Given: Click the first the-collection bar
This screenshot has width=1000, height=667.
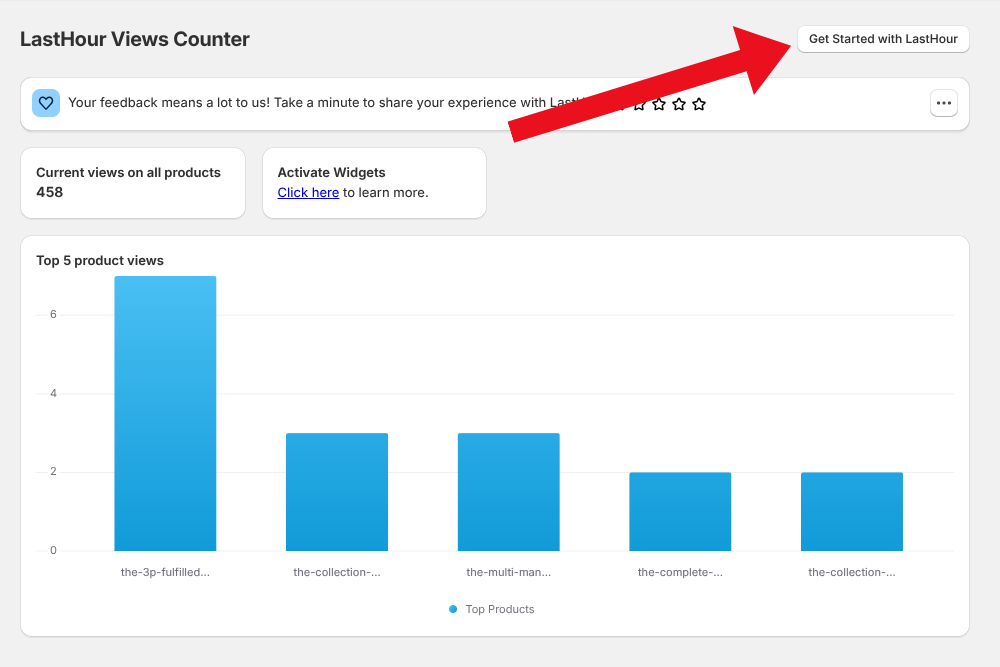Looking at the screenshot, I should tap(337, 491).
